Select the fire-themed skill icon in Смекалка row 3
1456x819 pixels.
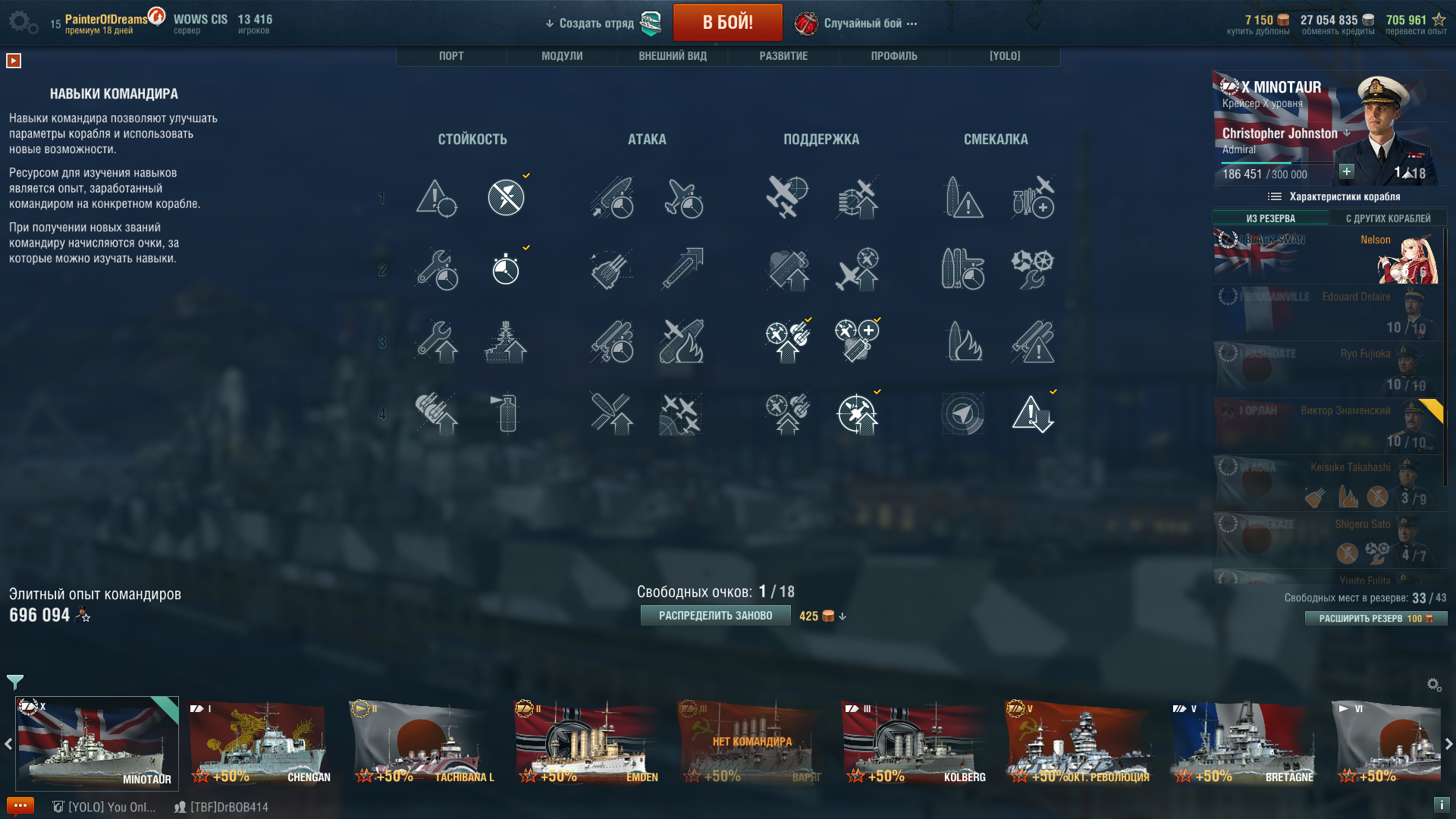(964, 341)
